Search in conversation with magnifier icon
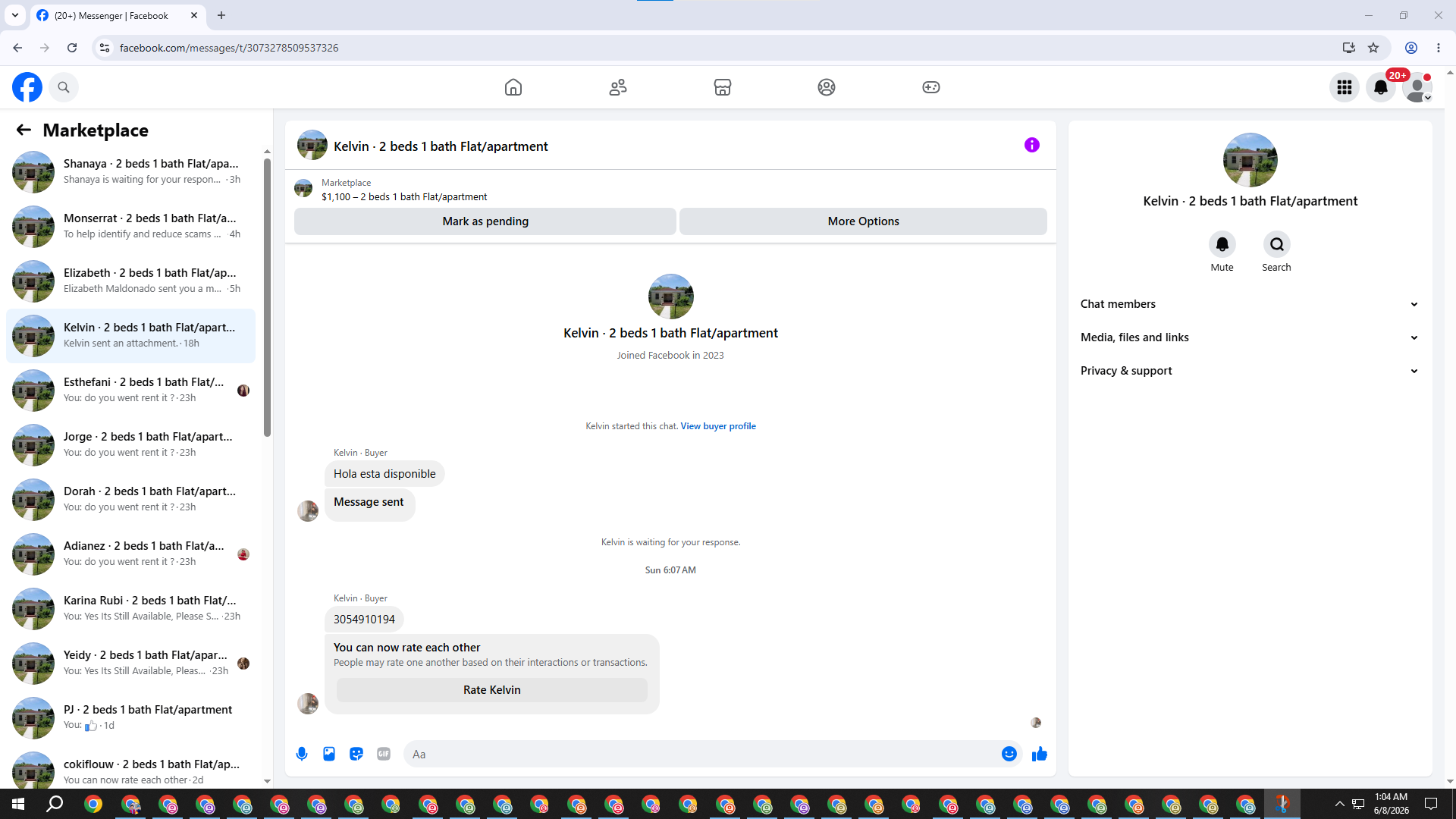Image resolution: width=1456 pixels, height=819 pixels. click(x=1277, y=244)
